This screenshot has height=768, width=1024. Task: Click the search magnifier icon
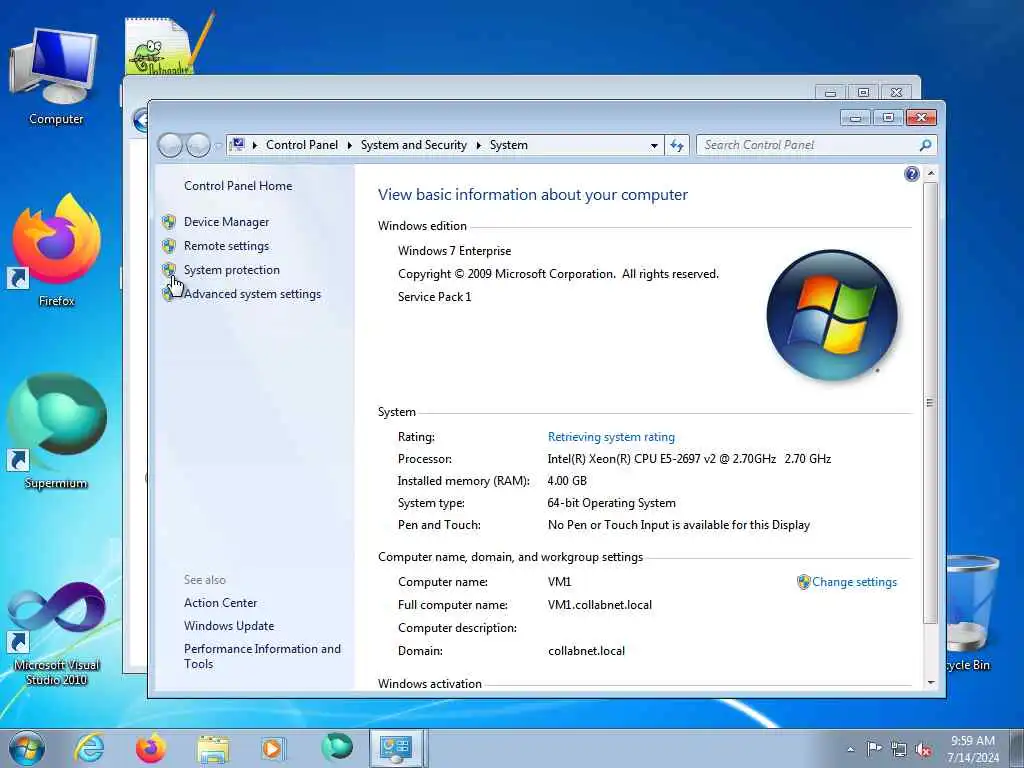pos(925,145)
